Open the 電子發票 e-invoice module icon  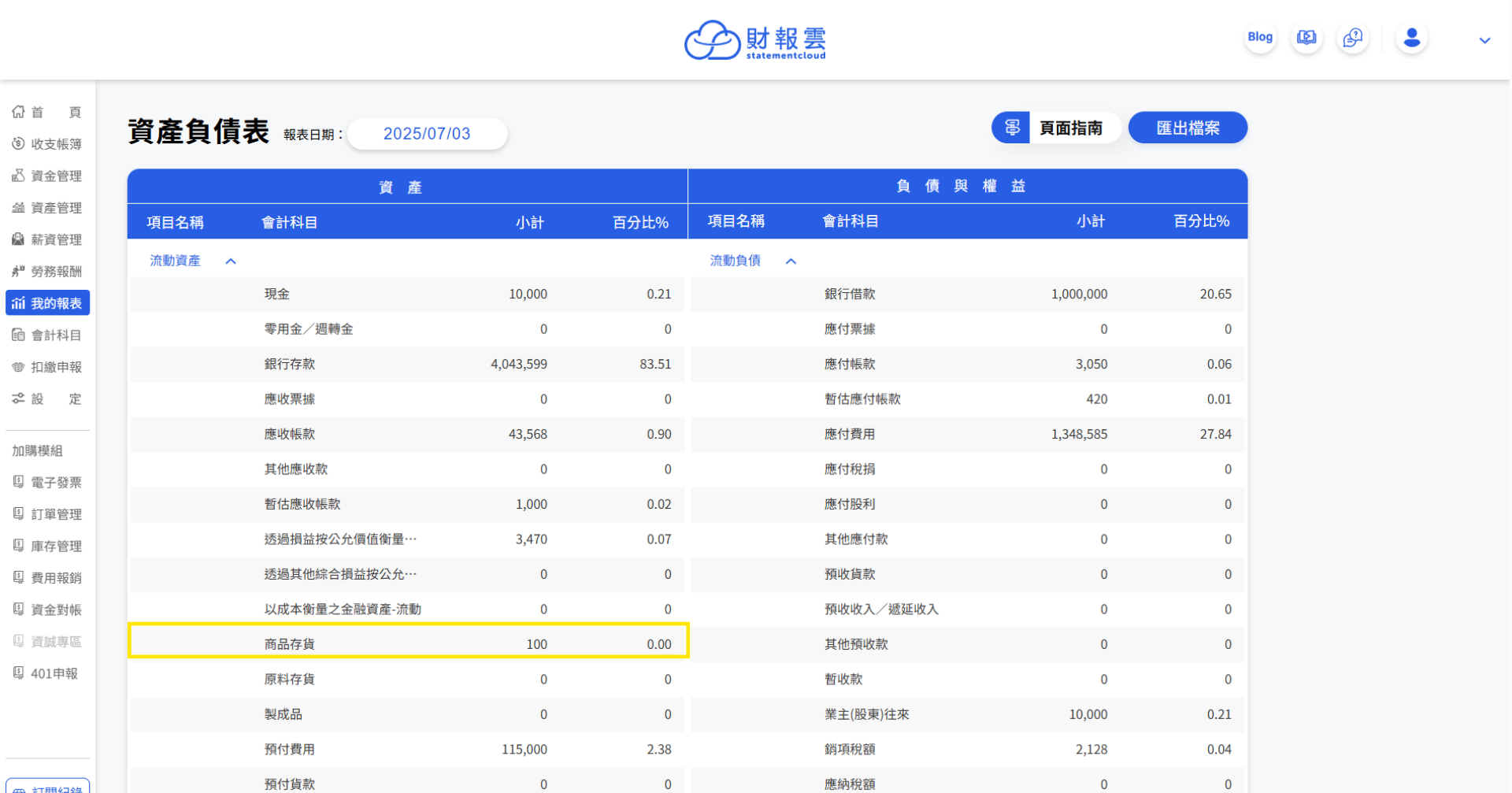(x=18, y=482)
